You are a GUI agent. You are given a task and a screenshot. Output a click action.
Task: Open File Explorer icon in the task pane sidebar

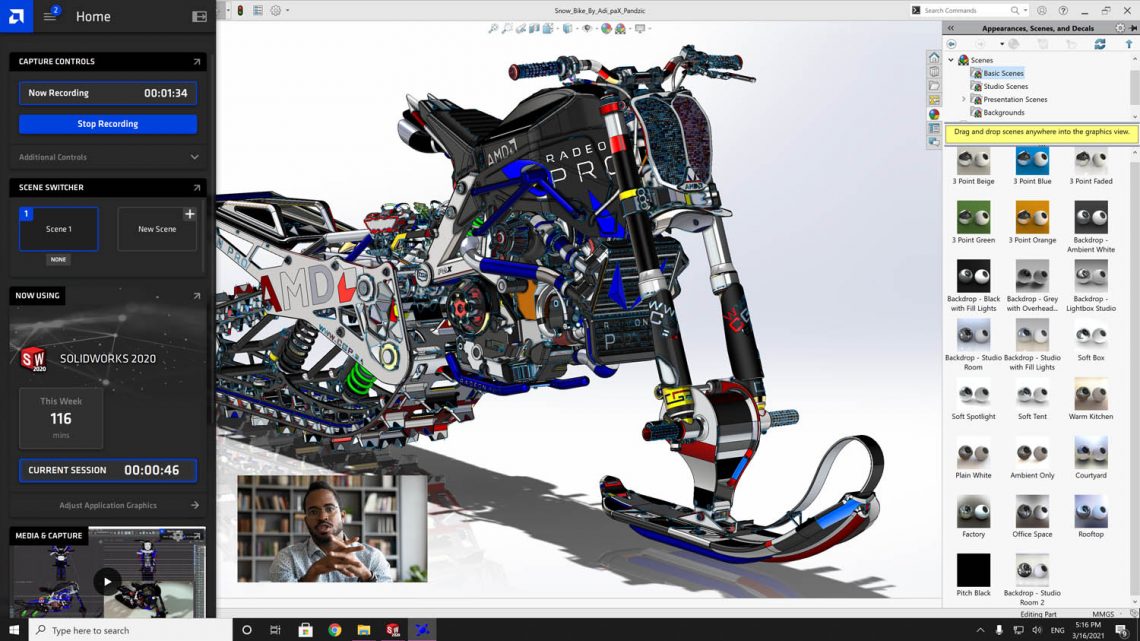click(x=933, y=85)
